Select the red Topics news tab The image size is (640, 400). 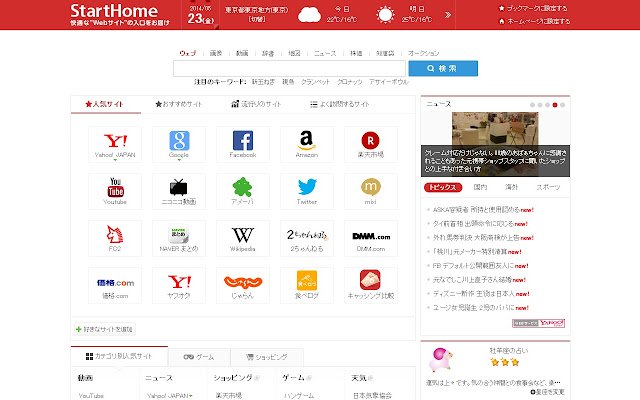(443, 187)
